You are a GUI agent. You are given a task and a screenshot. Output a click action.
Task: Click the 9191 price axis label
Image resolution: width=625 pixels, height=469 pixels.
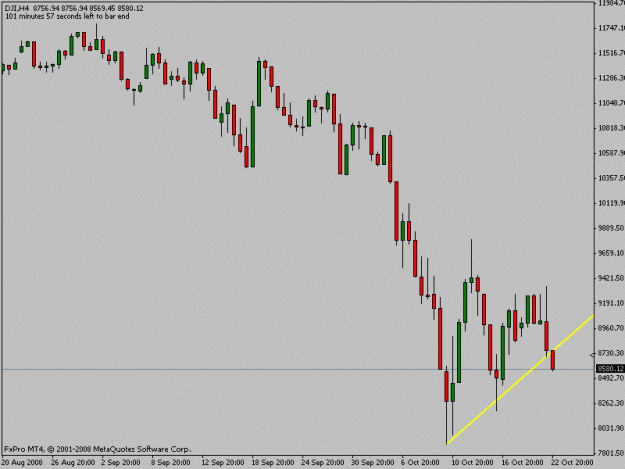[611, 303]
